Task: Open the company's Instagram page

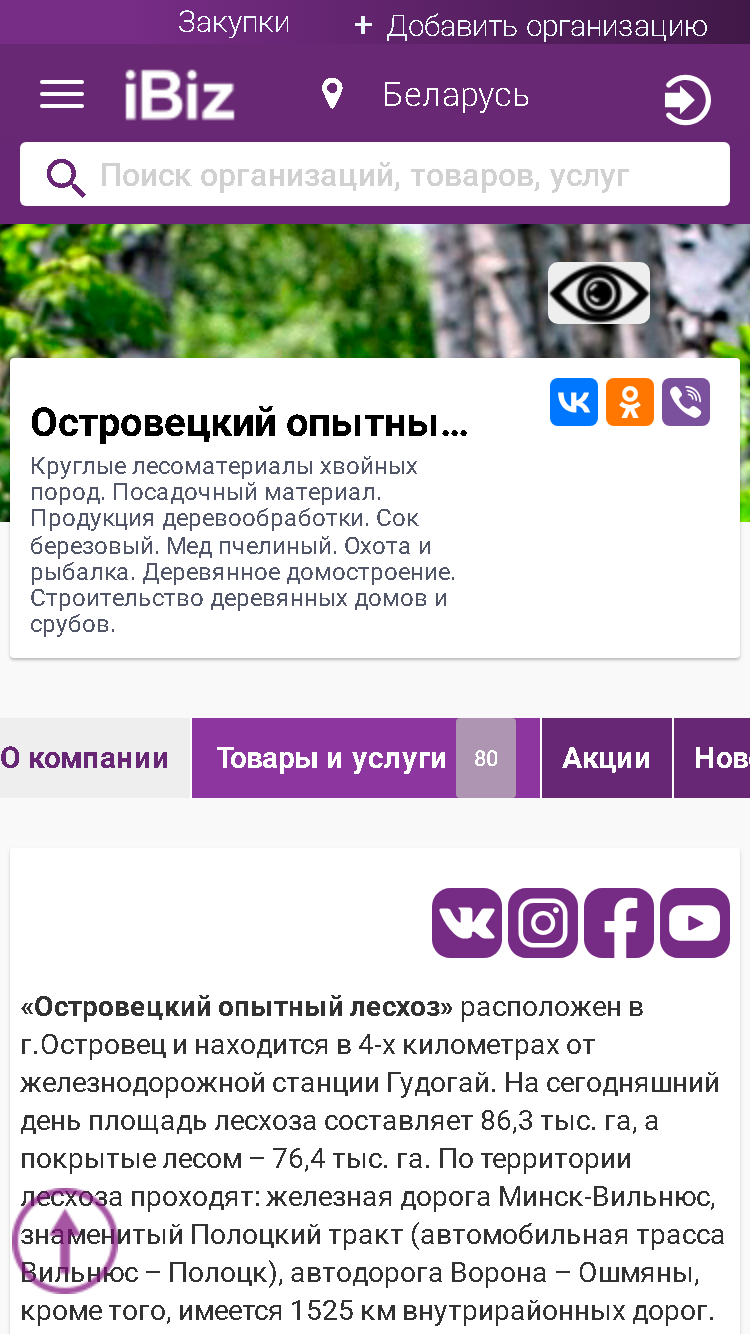Action: coord(543,923)
